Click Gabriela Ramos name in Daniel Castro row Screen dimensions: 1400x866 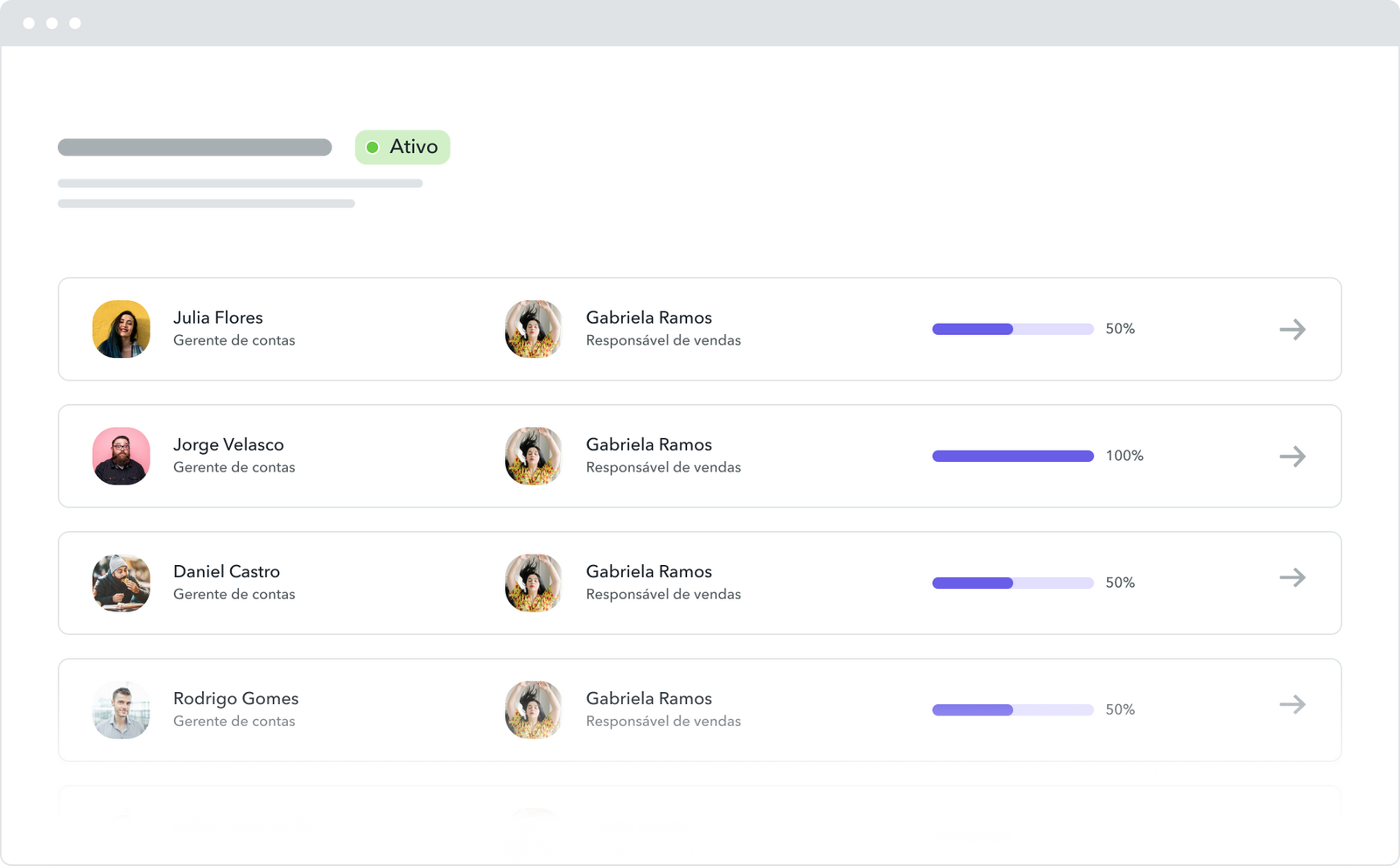point(648,571)
